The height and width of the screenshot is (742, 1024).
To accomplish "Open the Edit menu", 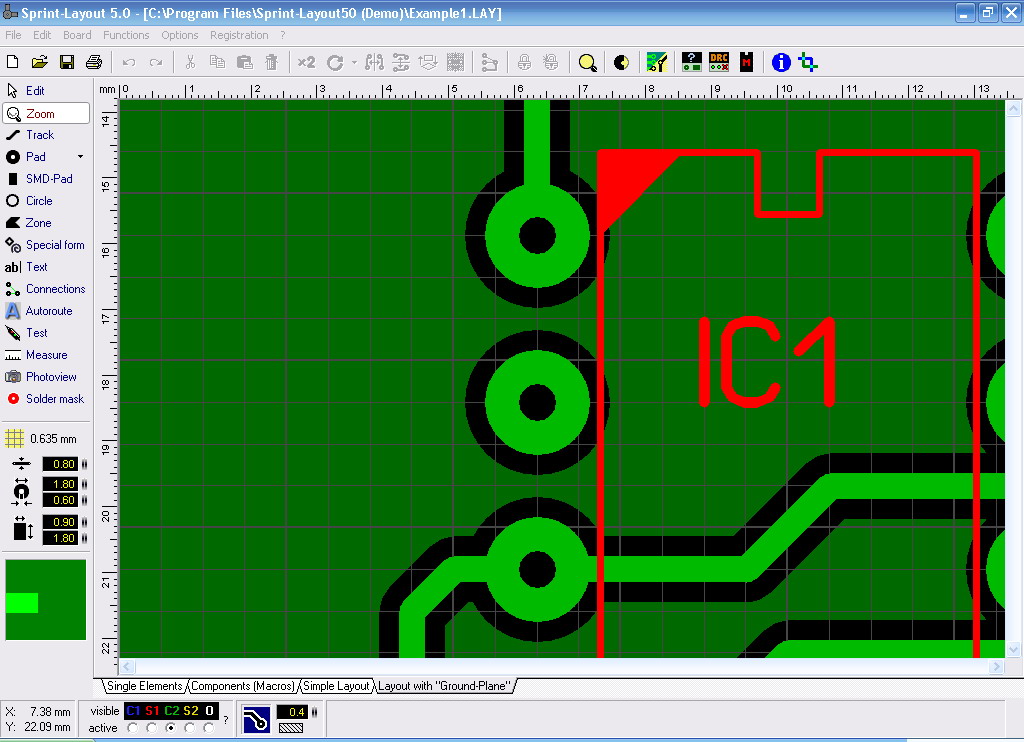I will (x=42, y=35).
